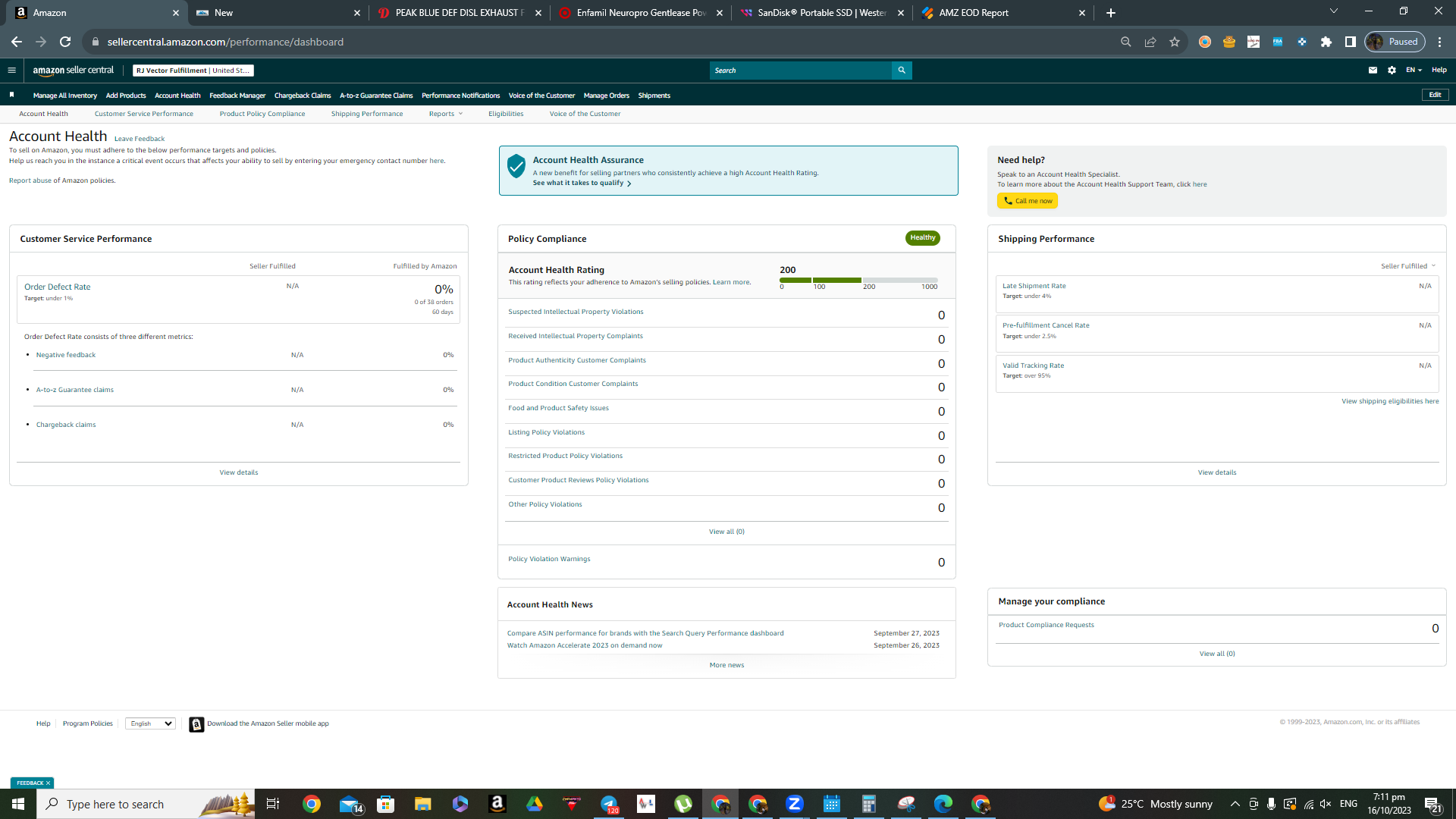Switch to the Enfamil Neuropro Gentlease tab
The width and height of the screenshot is (1456, 819).
(640, 13)
